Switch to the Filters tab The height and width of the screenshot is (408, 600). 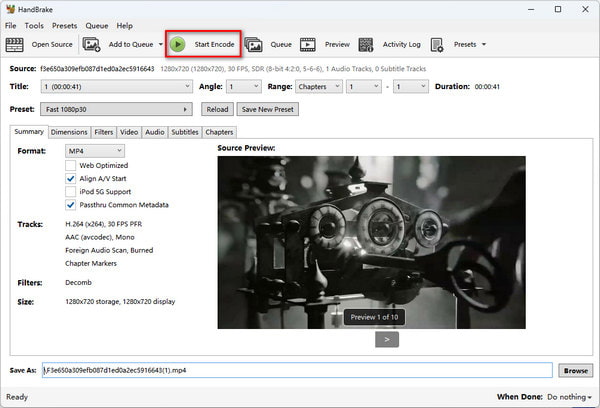click(x=104, y=132)
